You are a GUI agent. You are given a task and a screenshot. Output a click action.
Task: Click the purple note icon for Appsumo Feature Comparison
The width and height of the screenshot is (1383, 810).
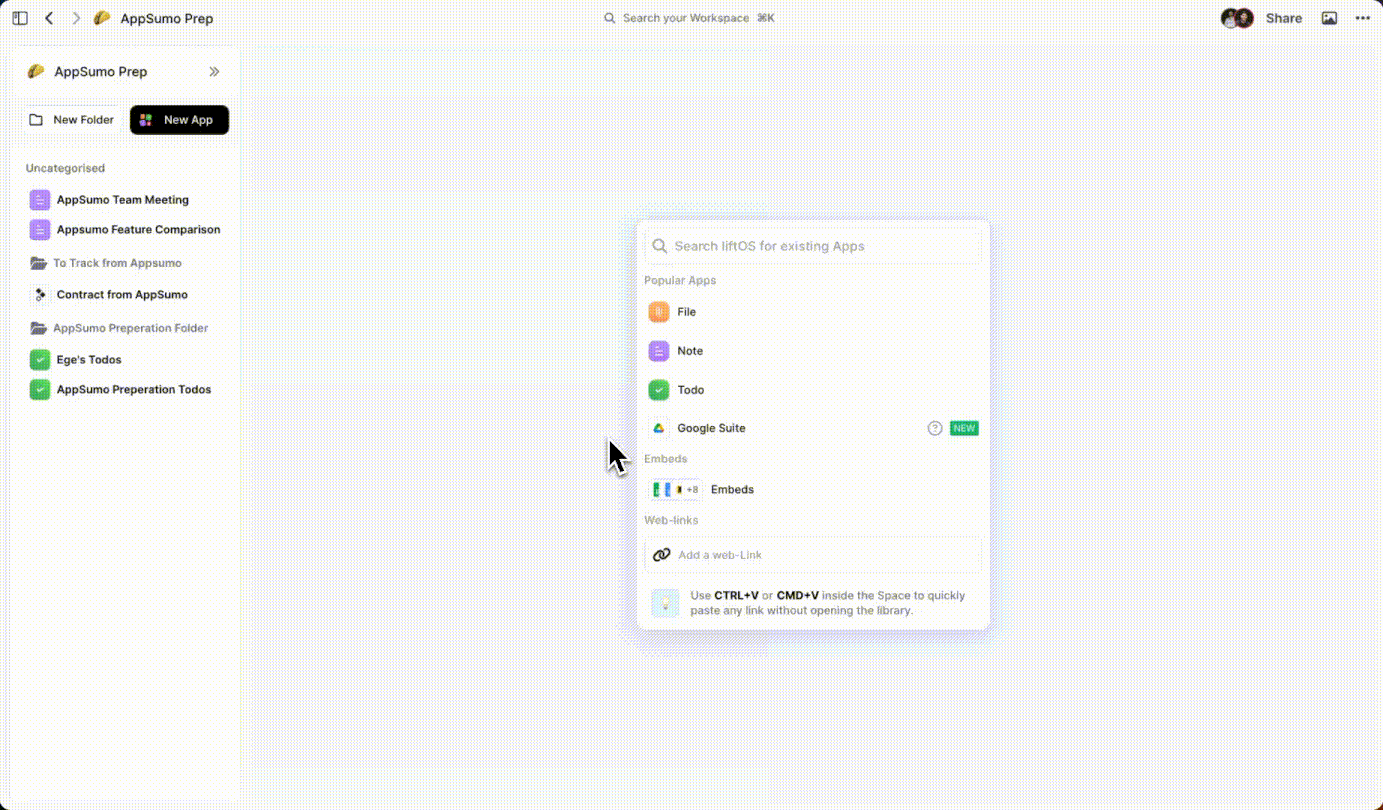point(39,230)
